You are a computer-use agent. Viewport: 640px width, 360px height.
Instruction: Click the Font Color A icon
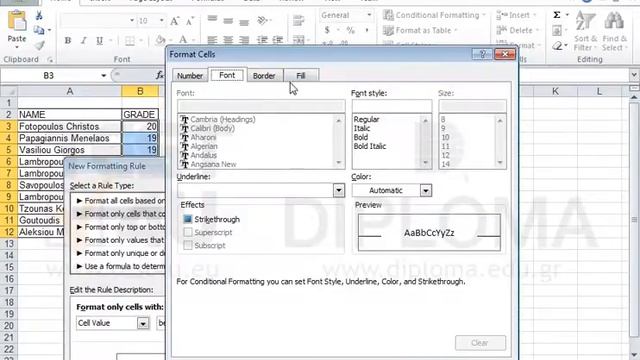(183, 40)
